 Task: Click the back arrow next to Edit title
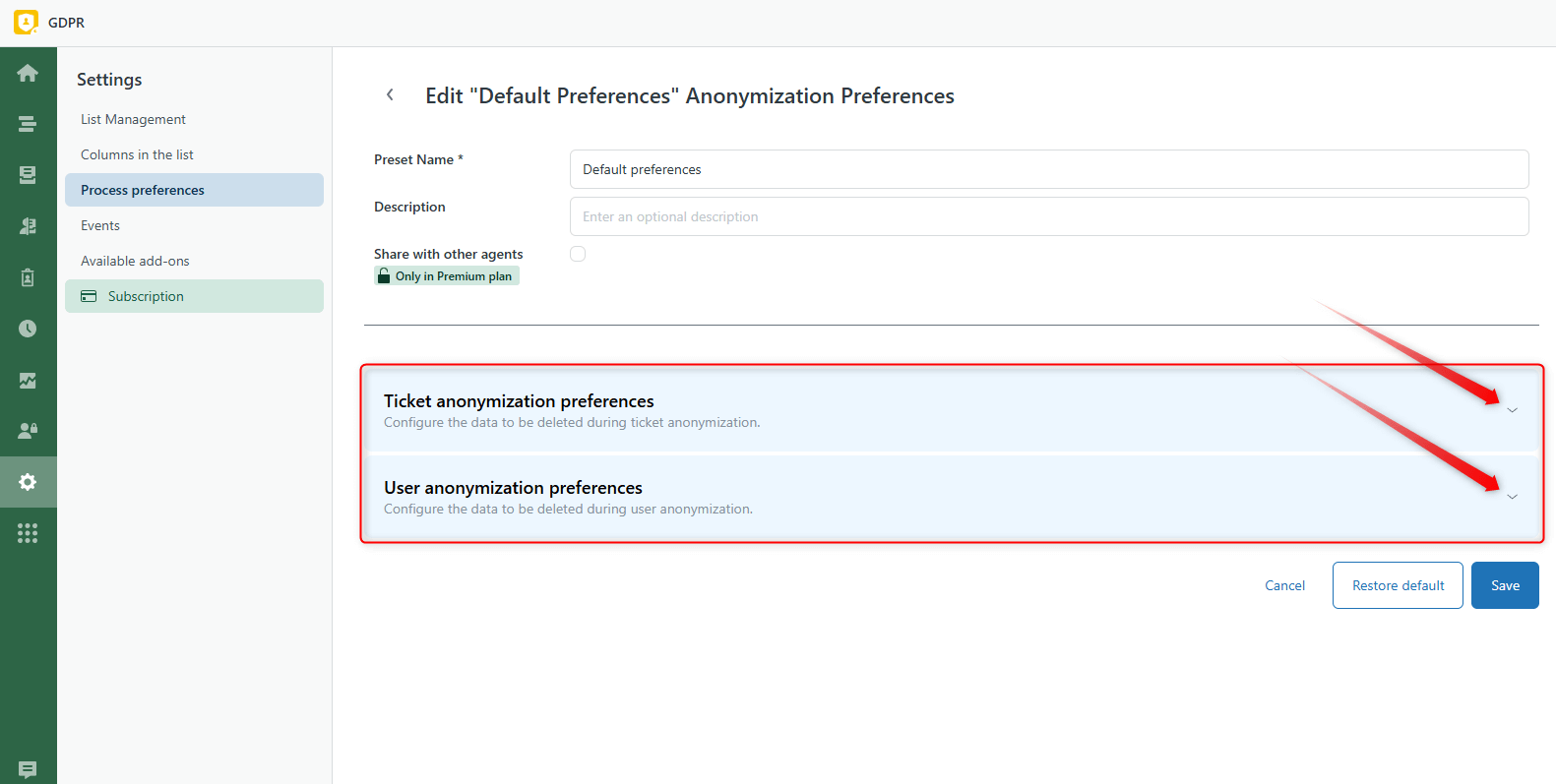(x=390, y=94)
